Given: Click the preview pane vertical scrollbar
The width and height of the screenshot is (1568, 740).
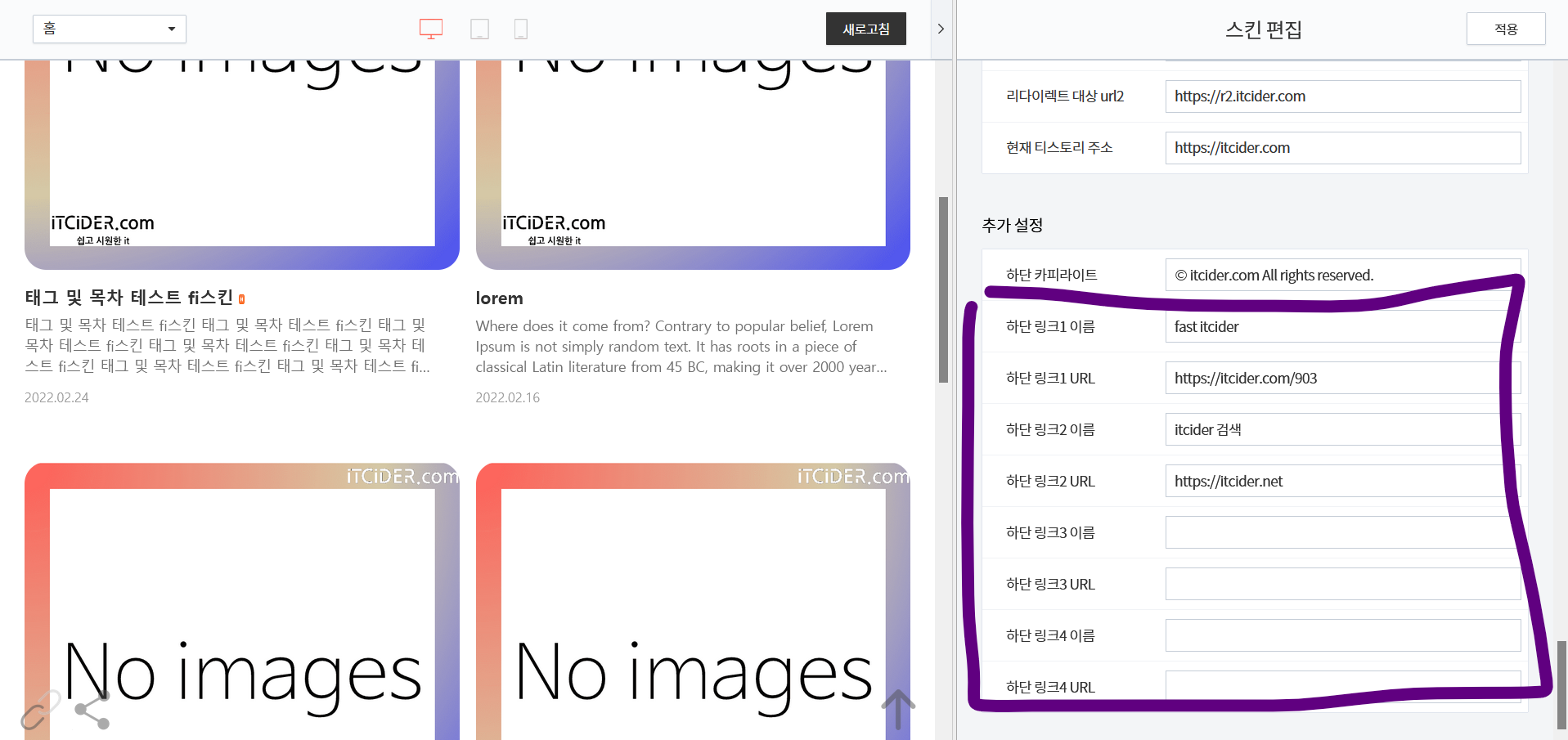Looking at the screenshot, I should pos(943,289).
